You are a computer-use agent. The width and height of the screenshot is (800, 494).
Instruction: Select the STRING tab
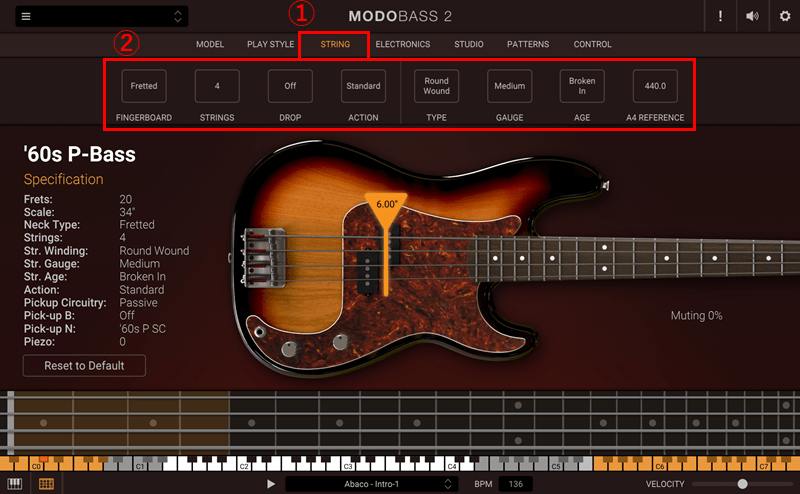click(x=335, y=44)
